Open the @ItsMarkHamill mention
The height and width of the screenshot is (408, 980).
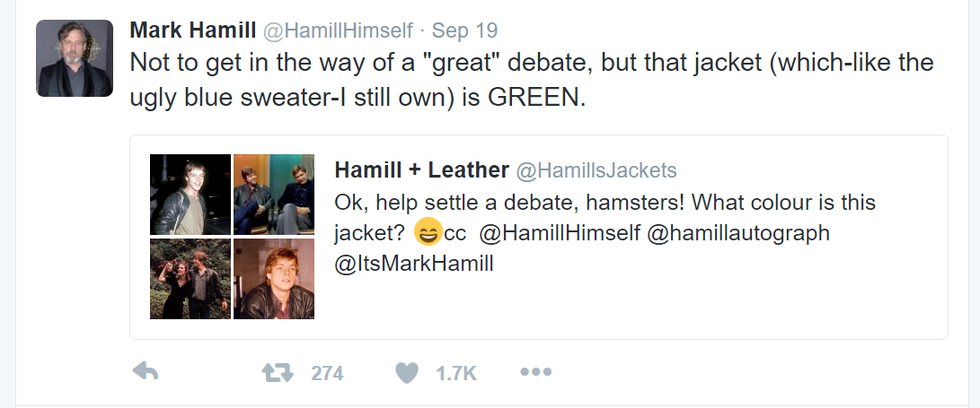(x=414, y=265)
